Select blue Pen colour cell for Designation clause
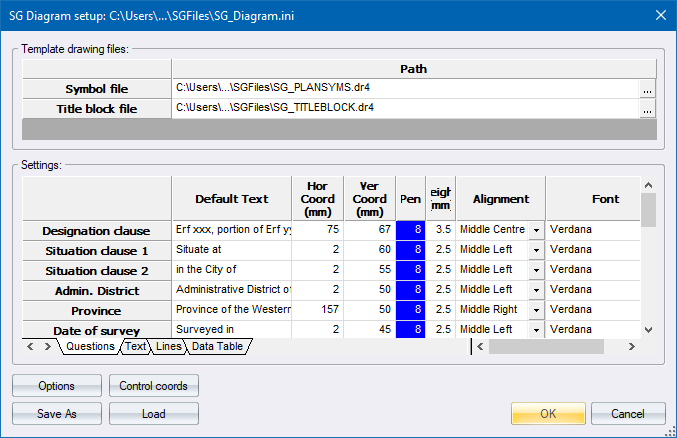The width and height of the screenshot is (677, 438). coord(410,230)
